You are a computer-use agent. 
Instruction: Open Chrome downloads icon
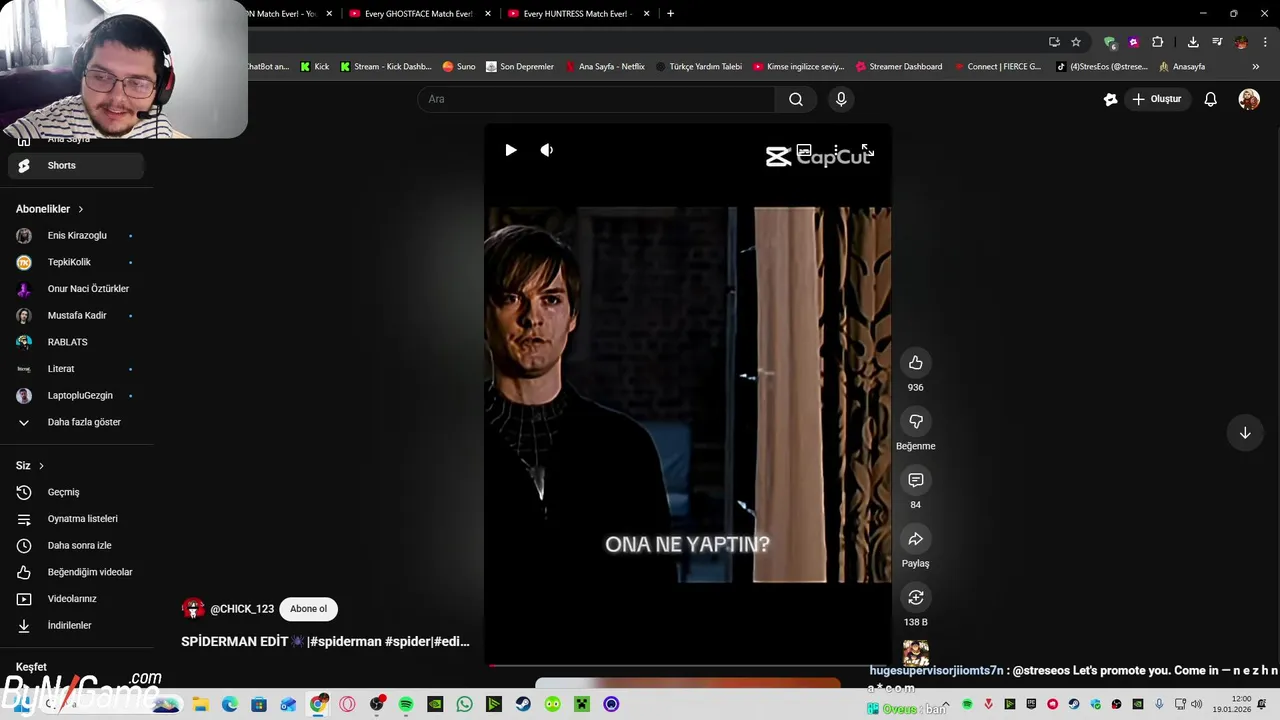coord(1193,42)
